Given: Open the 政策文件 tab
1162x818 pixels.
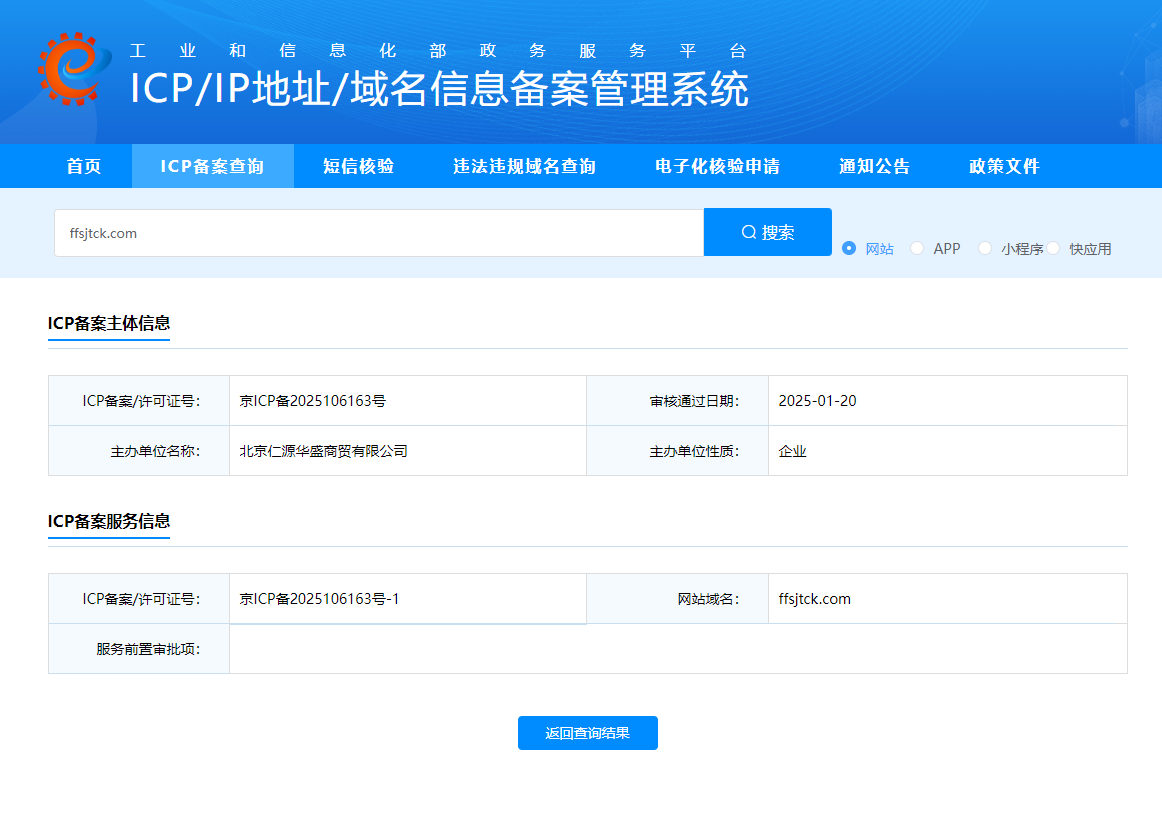Looking at the screenshot, I should pos(1004,166).
